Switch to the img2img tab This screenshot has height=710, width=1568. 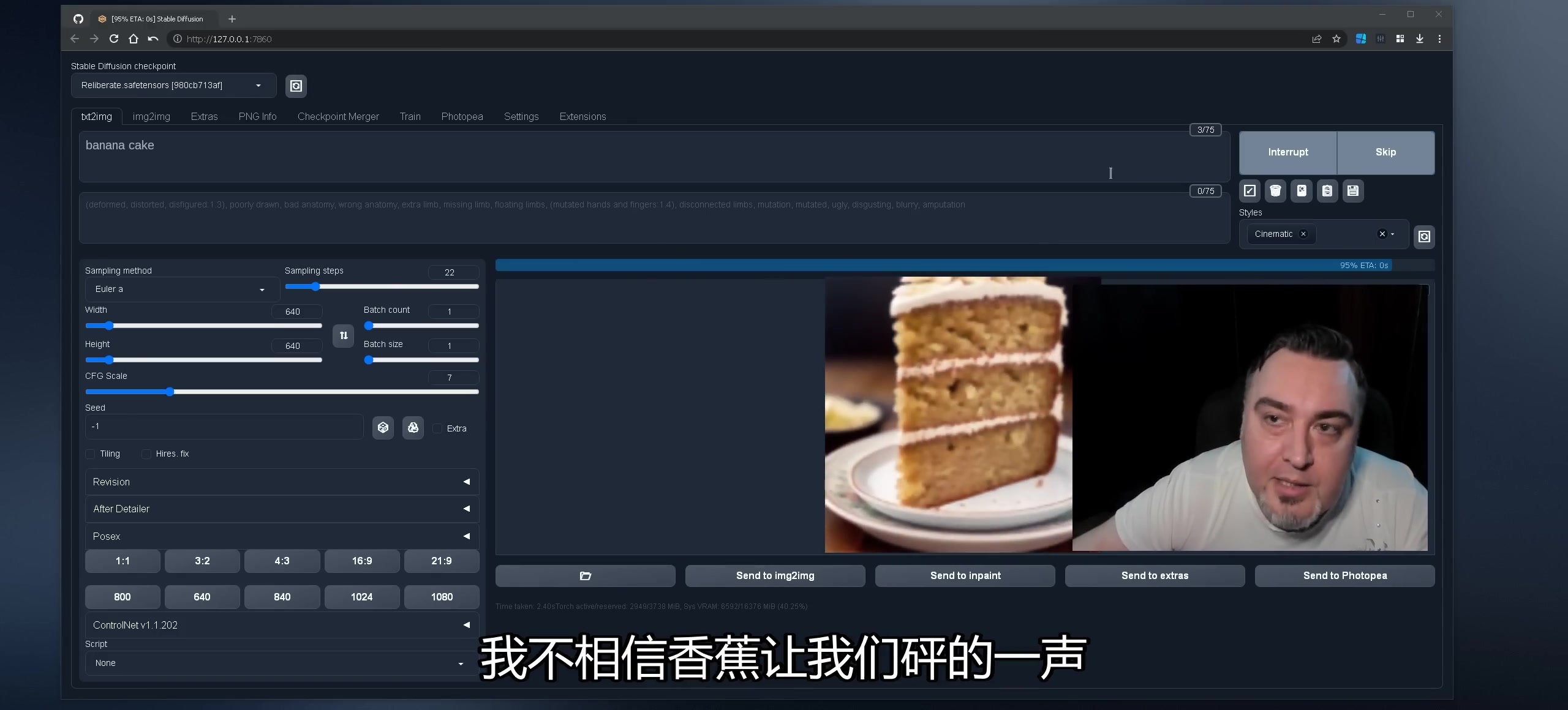pyautogui.click(x=151, y=116)
